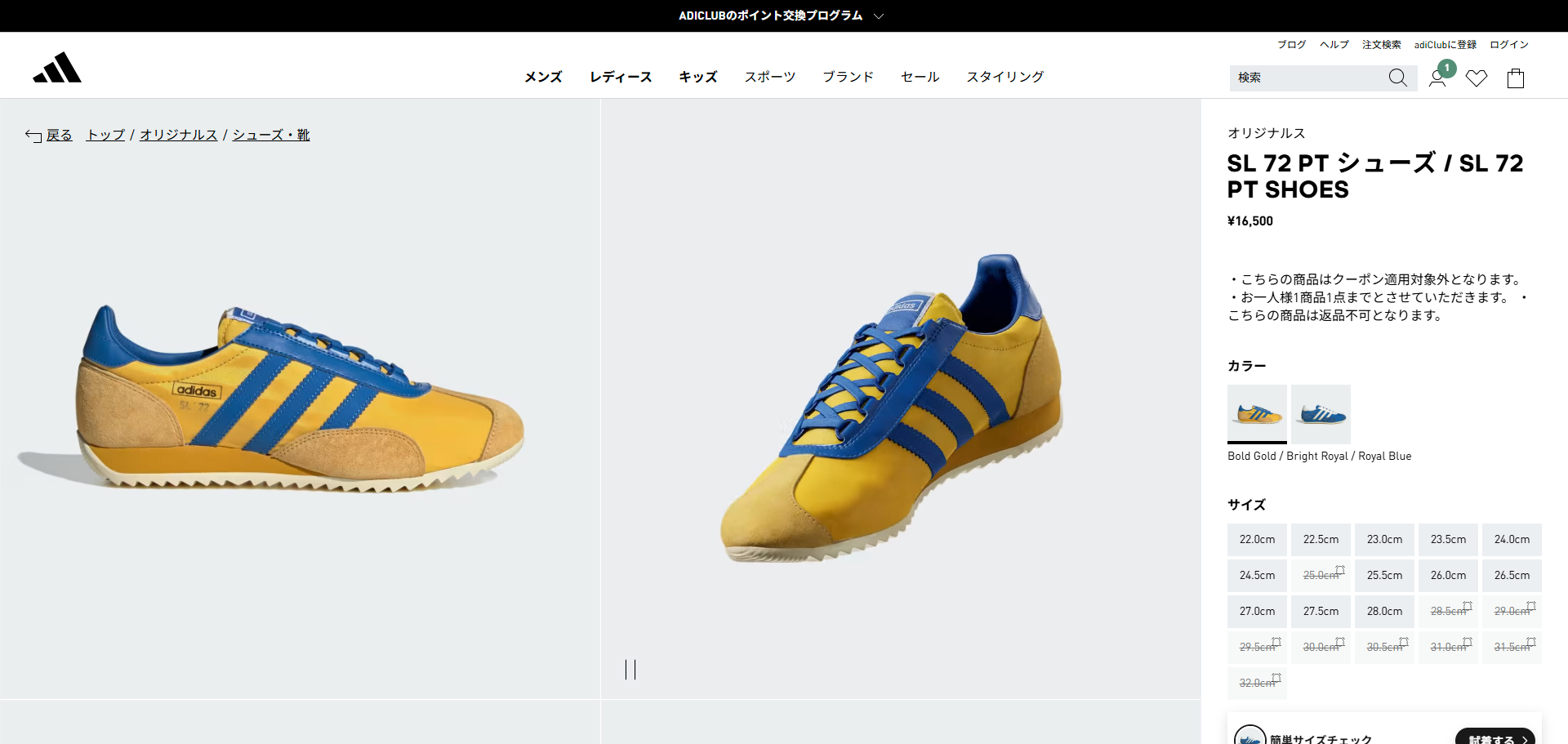Go back via the 戻る link
Viewport: 1568px width, 744px height.
59,135
